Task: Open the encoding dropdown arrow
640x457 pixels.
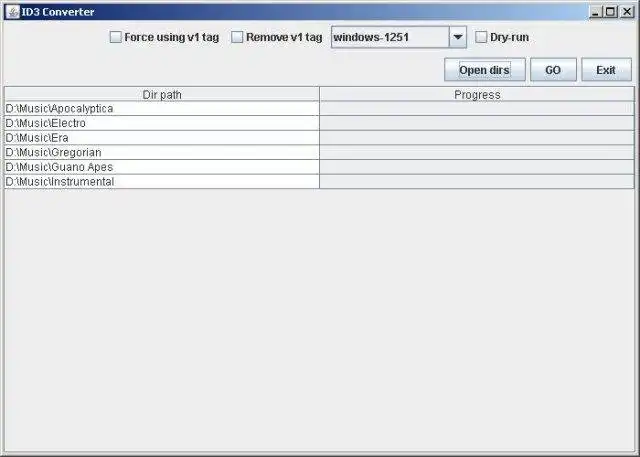Action: pos(458,37)
